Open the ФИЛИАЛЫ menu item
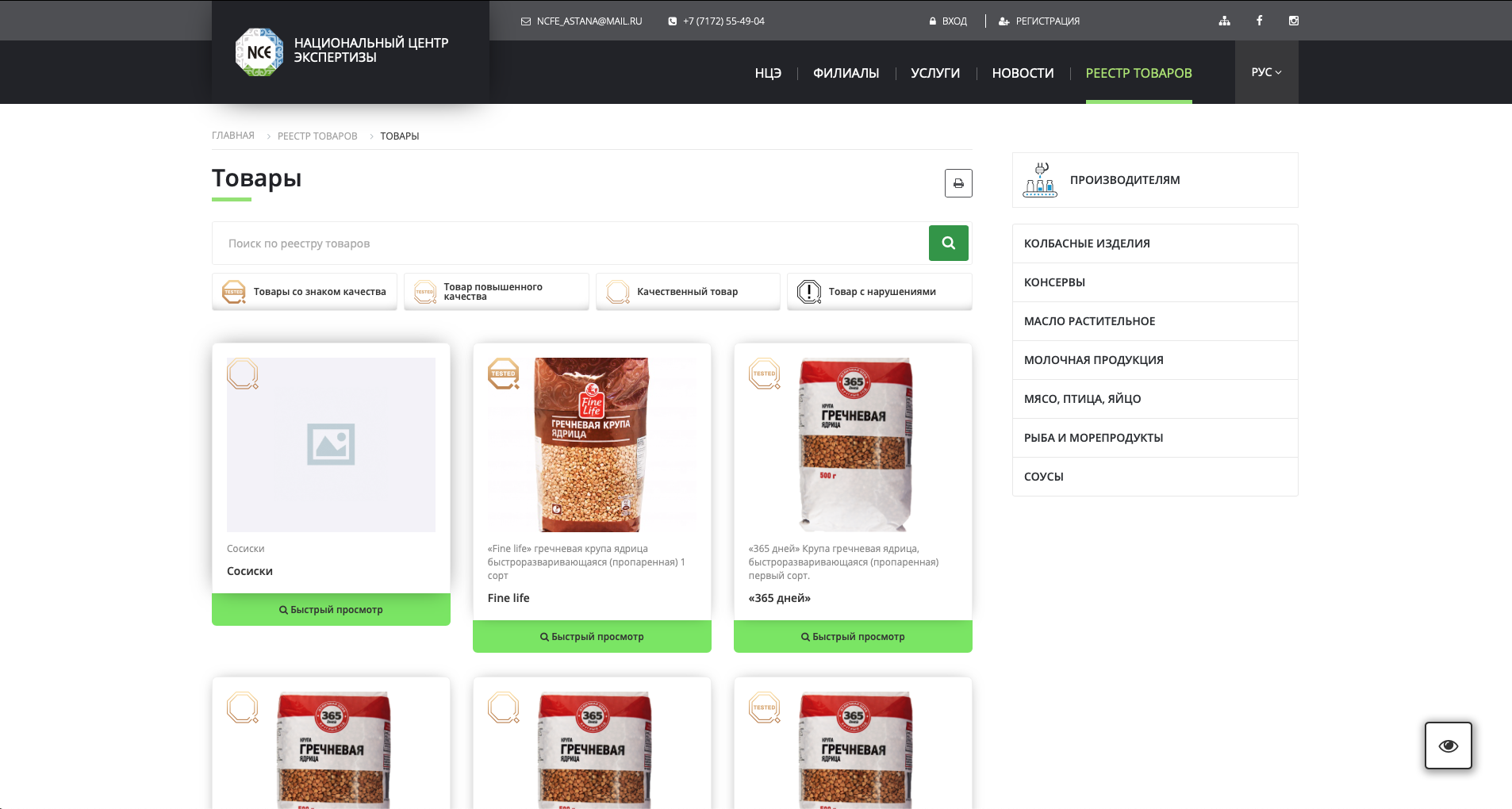 [846, 73]
